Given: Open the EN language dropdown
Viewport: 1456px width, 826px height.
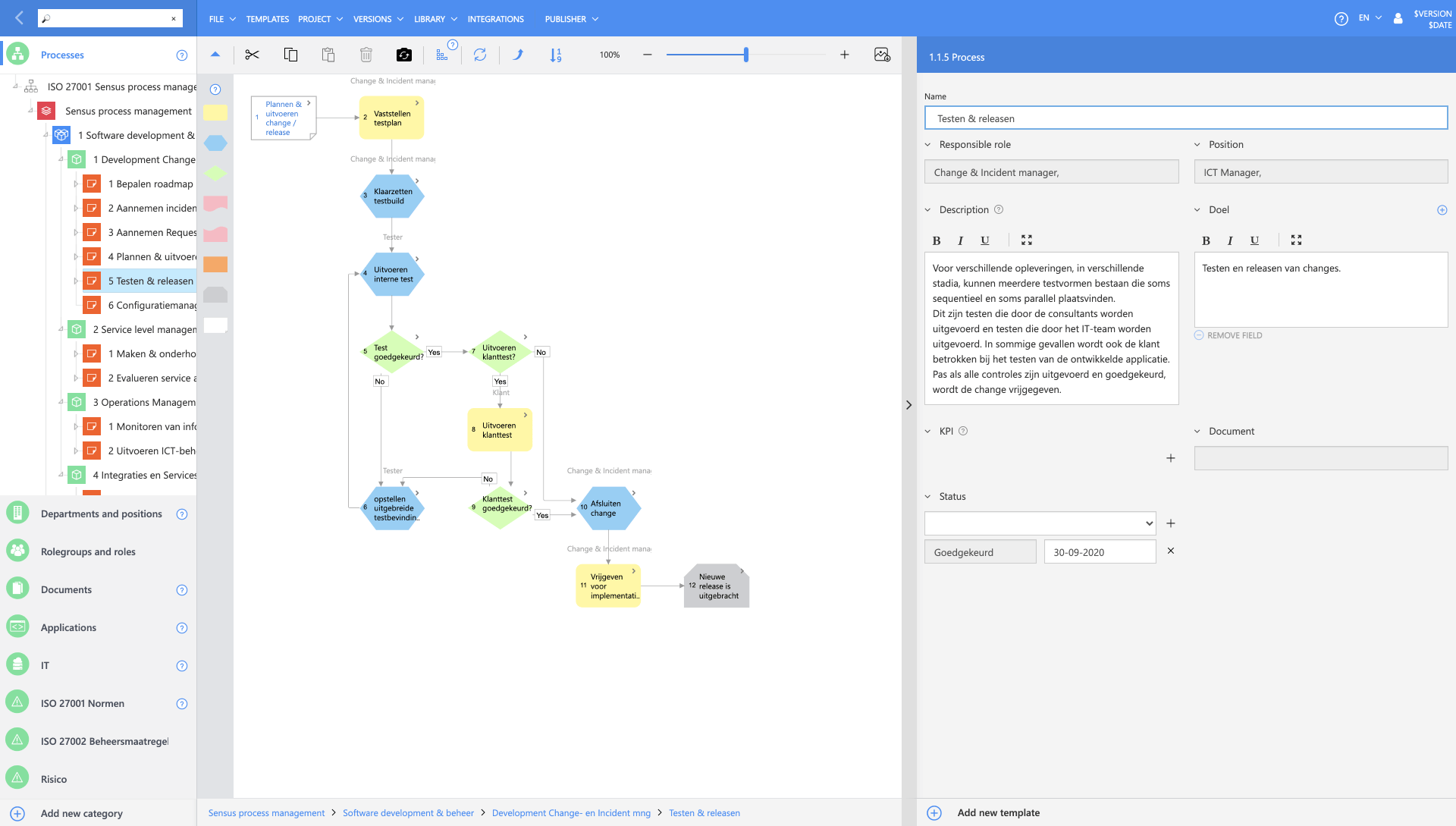Looking at the screenshot, I should pyautogui.click(x=1370, y=18).
